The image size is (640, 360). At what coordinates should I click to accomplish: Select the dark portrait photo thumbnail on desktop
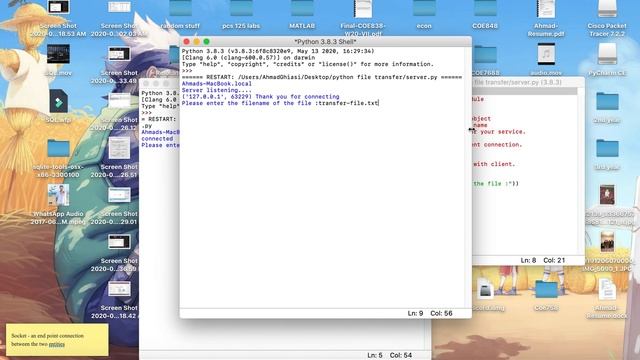[x=607, y=195]
